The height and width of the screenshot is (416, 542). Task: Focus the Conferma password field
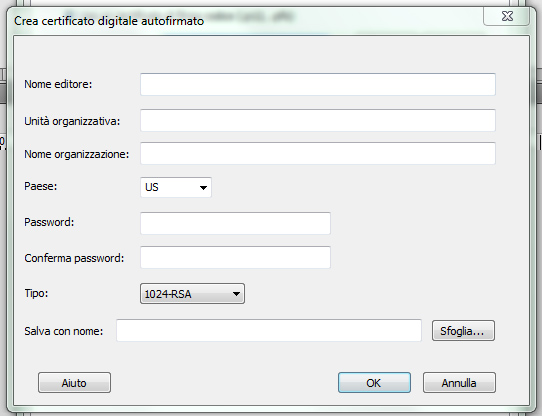235,257
